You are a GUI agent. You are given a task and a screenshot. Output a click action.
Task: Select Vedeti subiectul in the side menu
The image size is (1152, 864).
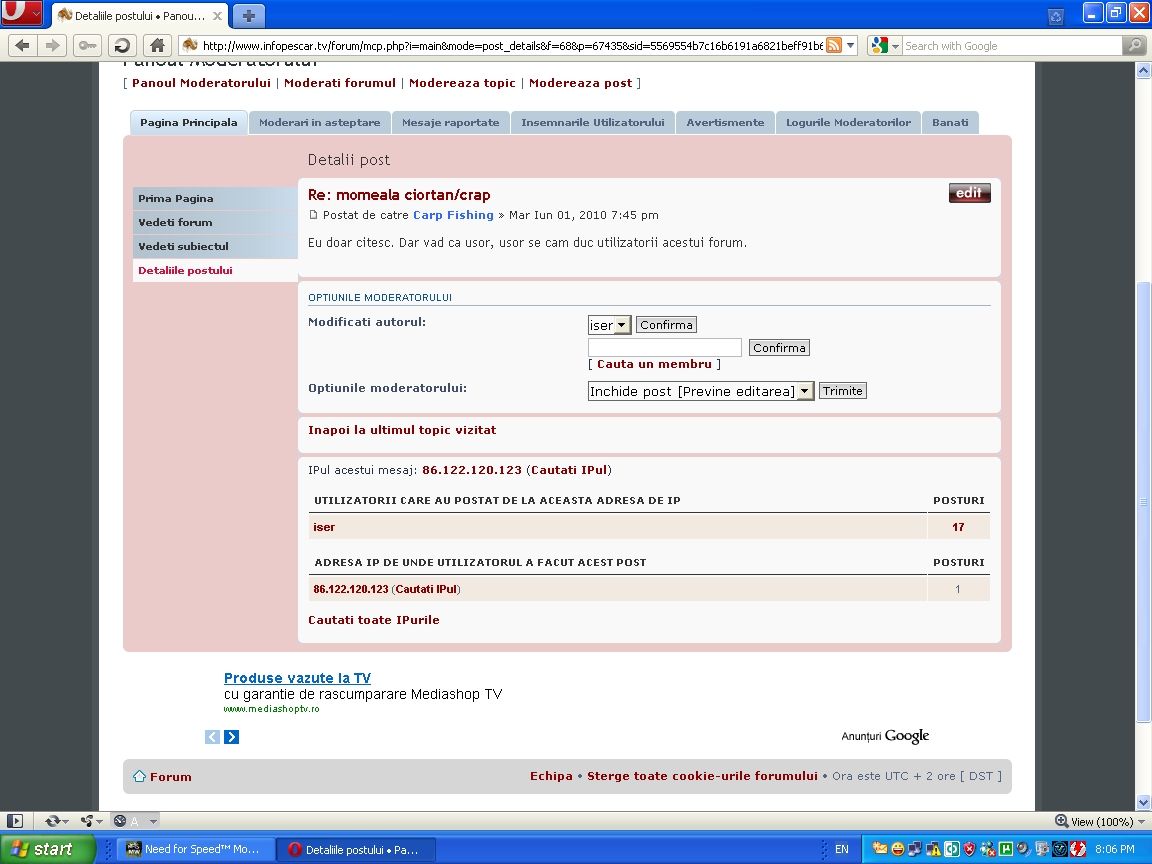(184, 246)
